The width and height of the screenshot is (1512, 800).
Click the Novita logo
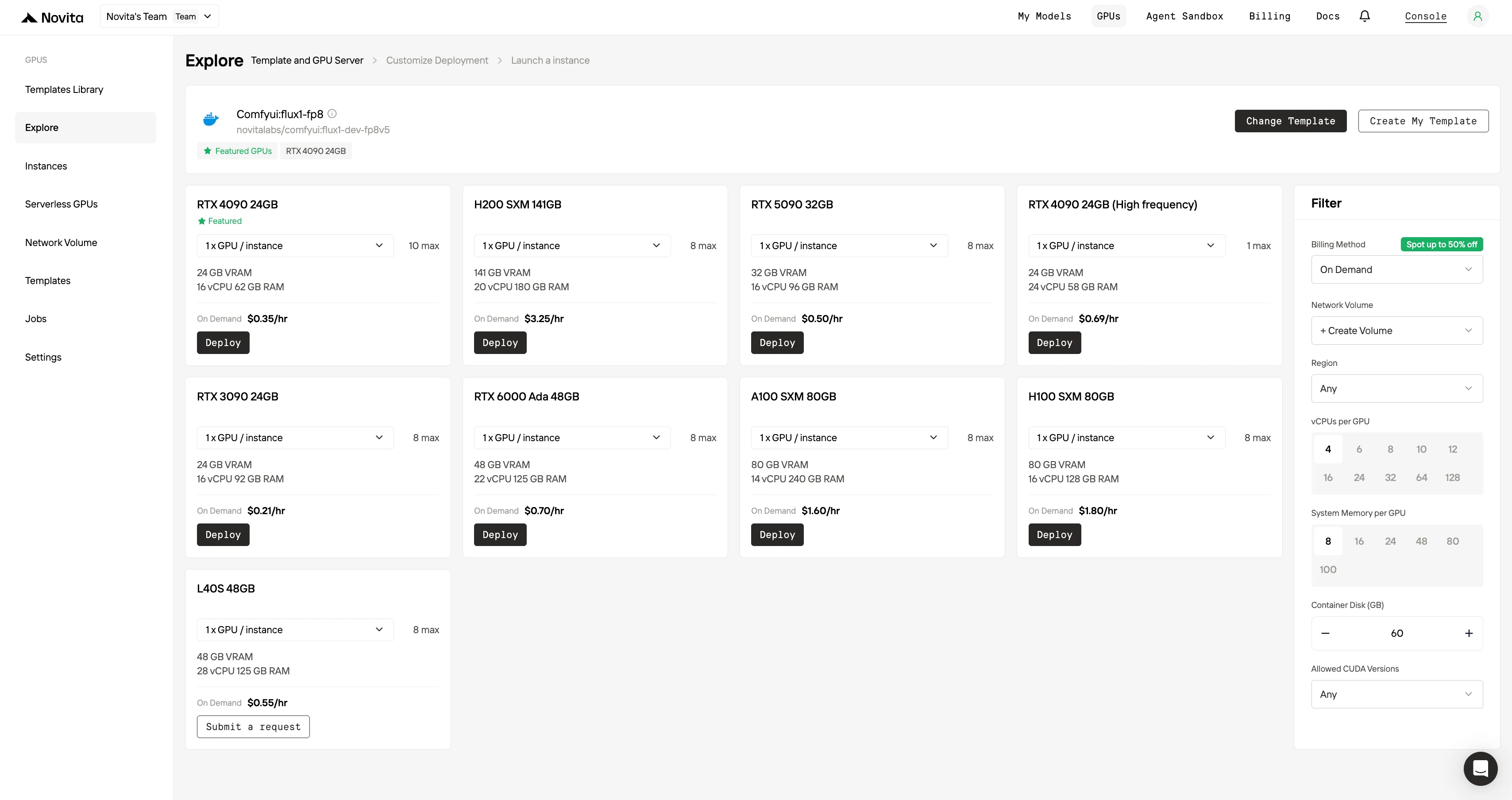pyautogui.click(x=52, y=17)
